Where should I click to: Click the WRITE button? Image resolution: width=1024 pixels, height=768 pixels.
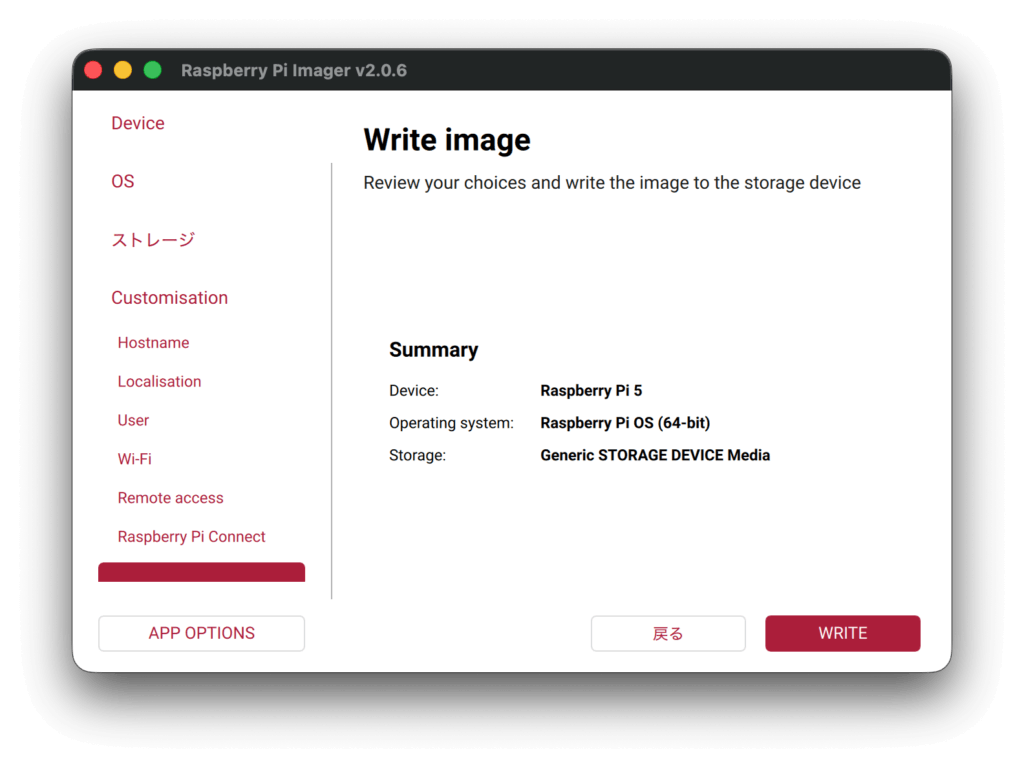coord(842,633)
